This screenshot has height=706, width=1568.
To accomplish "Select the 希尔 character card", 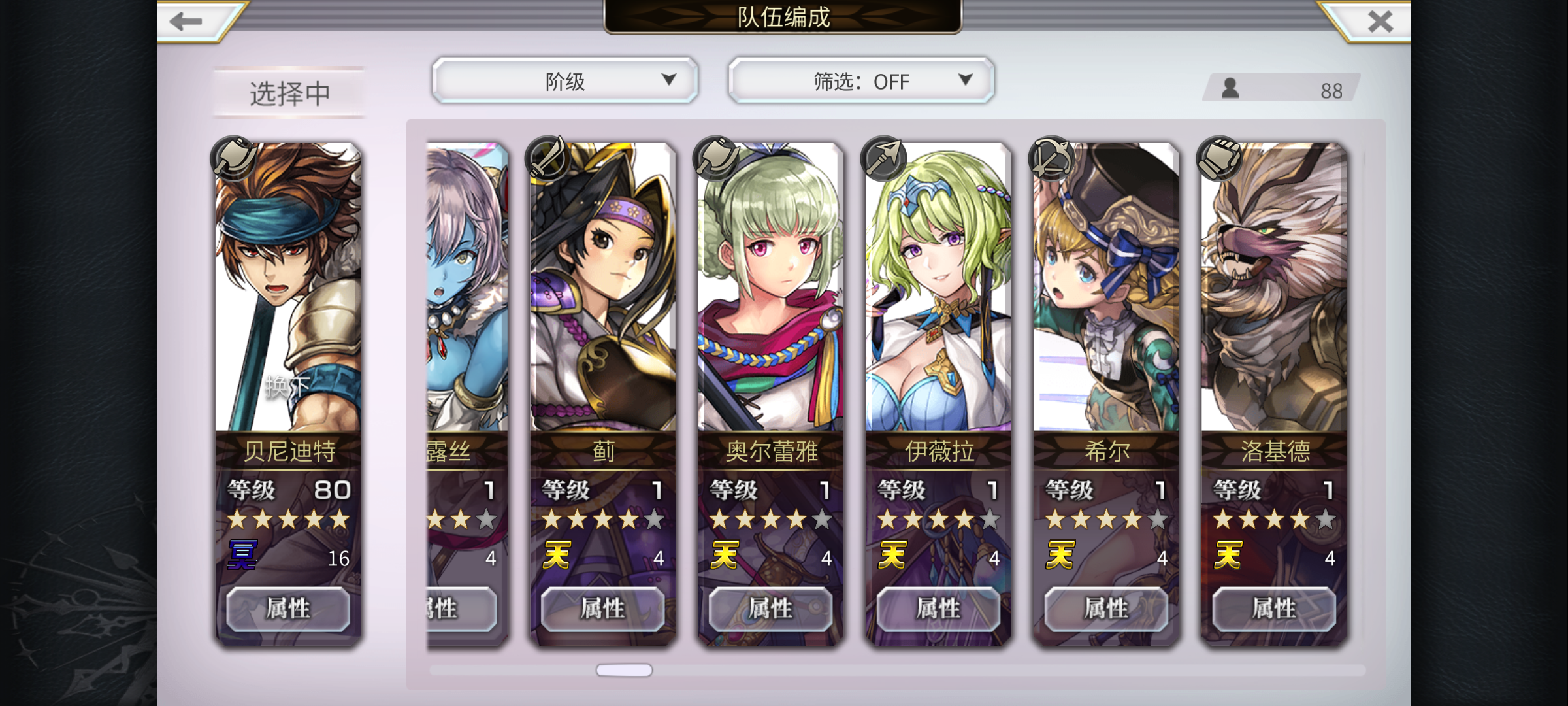I will tap(1106, 392).
